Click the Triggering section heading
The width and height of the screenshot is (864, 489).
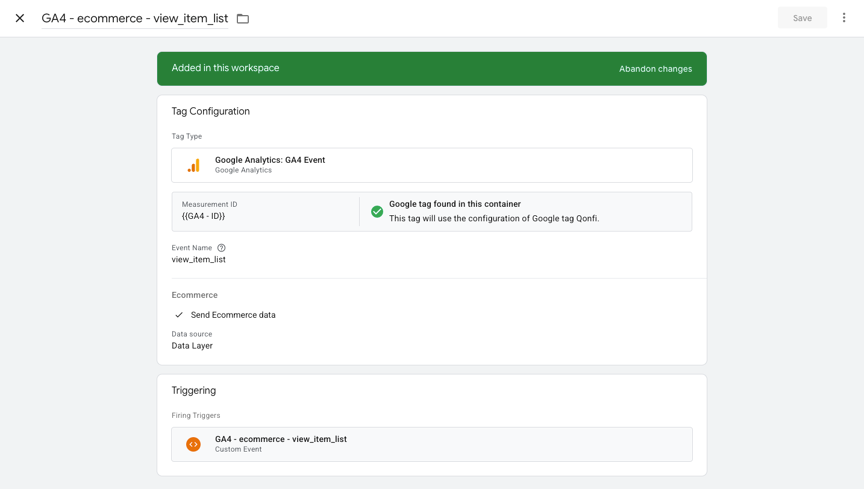[x=193, y=390]
